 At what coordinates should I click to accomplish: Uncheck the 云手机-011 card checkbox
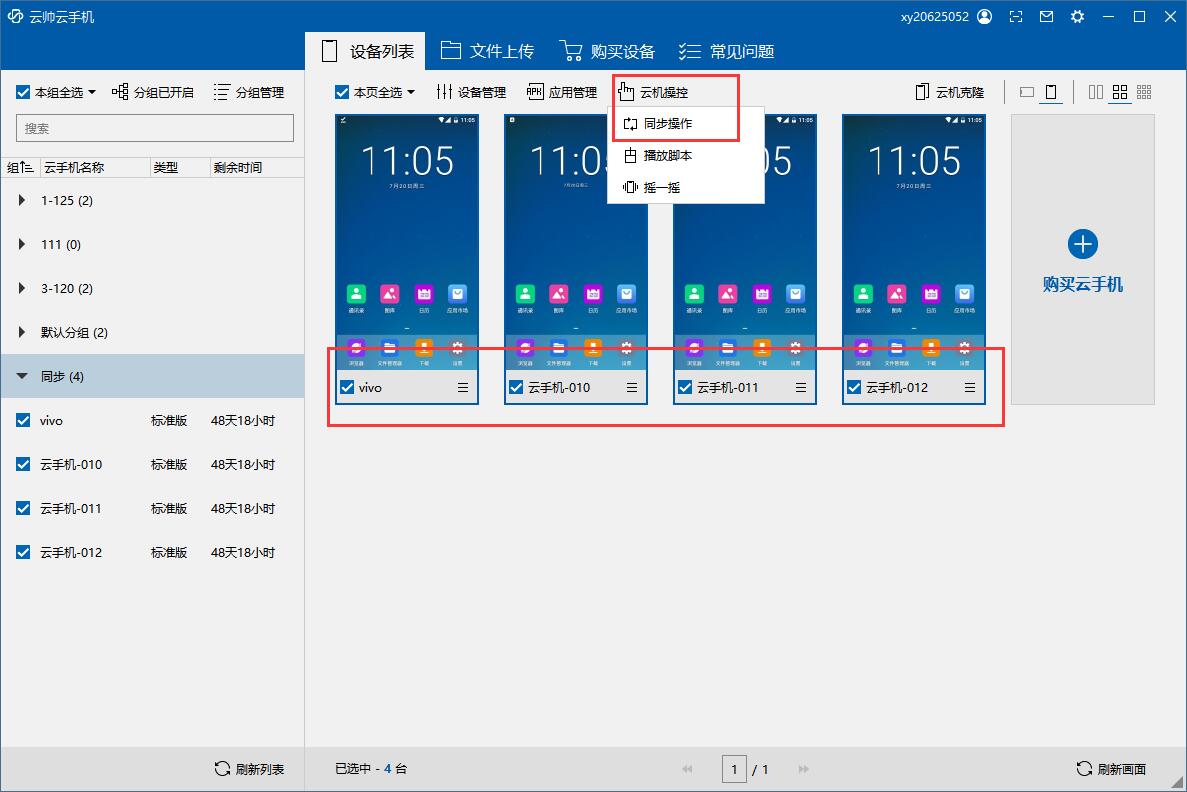(x=685, y=388)
